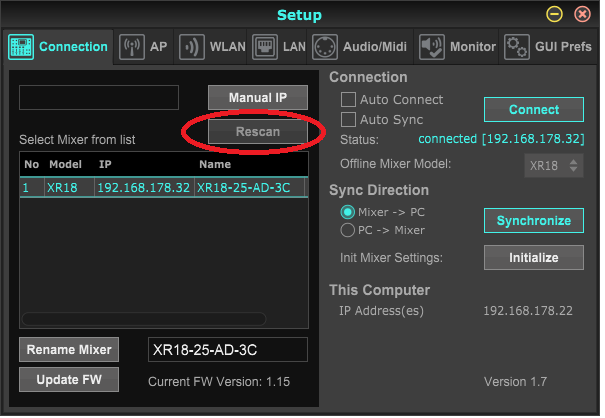Viewport: 605px width, 418px height.
Task: Click the Synchronize button
Action: click(x=533, y=221)
